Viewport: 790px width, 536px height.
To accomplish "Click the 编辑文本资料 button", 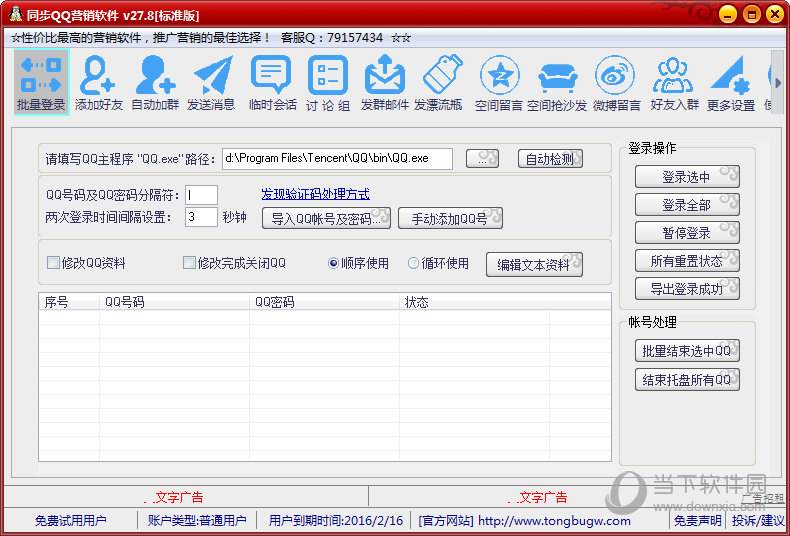I will (534, 265).
